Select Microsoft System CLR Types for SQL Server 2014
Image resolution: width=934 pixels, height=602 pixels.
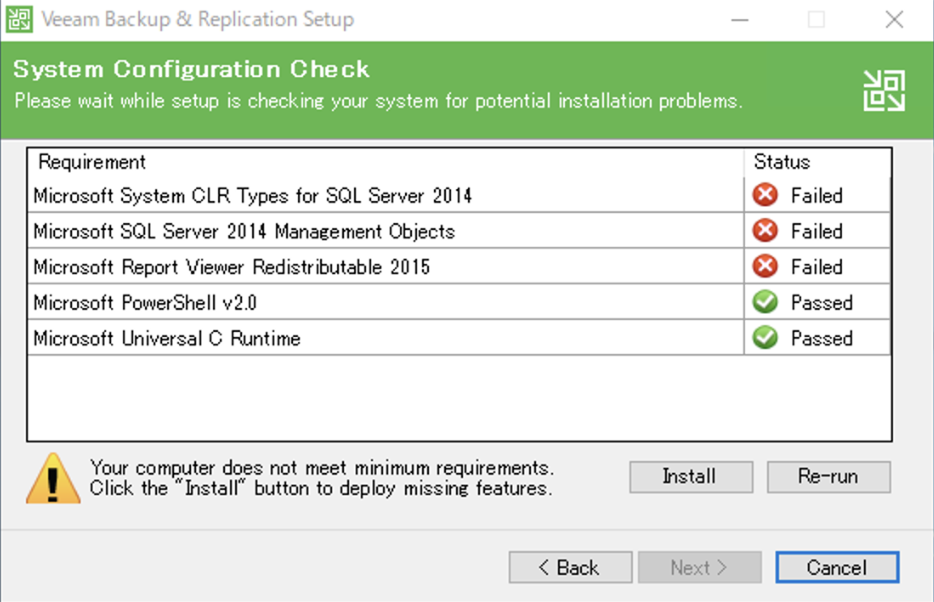pos(459,195)
